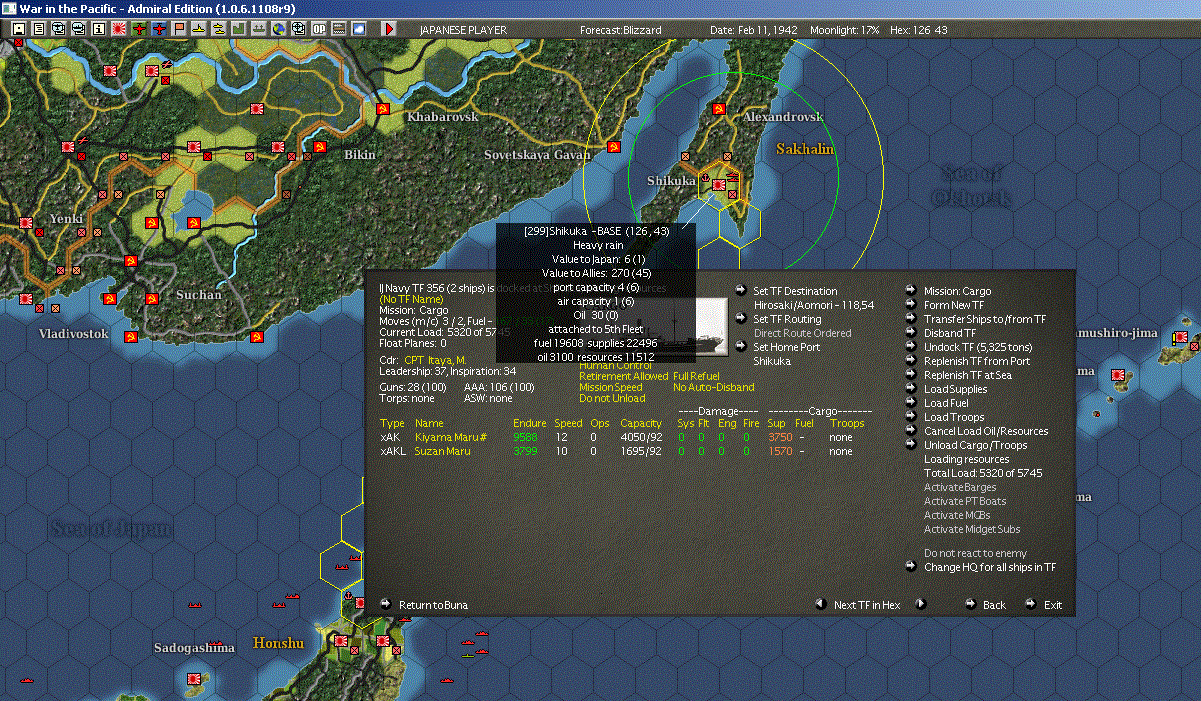Image resolution: width=1201 pixels, height=701 pixels.
Task: Toggle No Auto-Disband setting
Action: tap(713, 387)
